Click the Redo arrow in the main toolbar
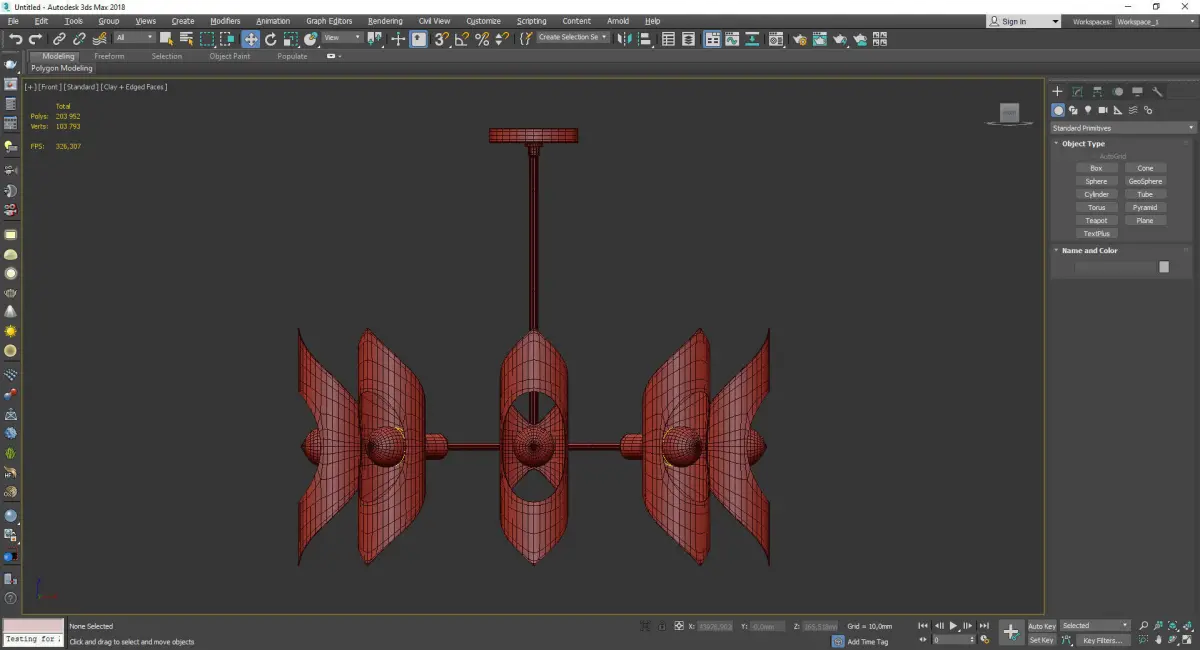Image resolution: width=1200 pixels, height=650 pixels. 35,39
